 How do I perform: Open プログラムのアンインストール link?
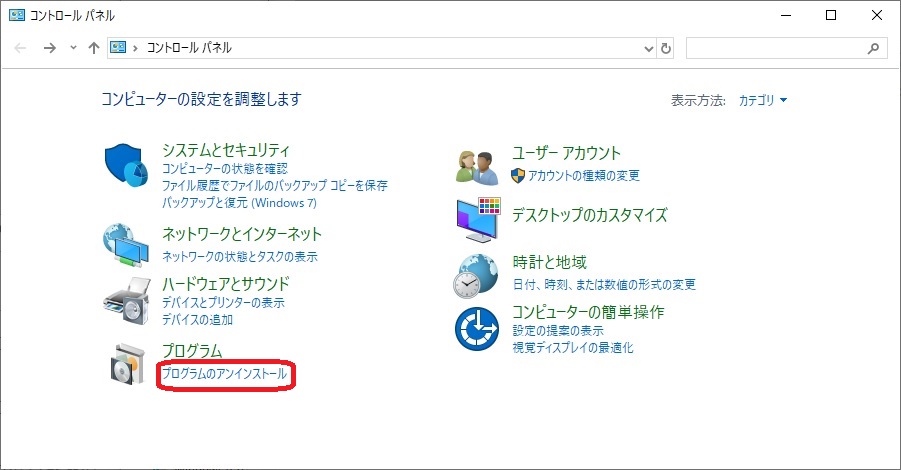coord(224,374)
